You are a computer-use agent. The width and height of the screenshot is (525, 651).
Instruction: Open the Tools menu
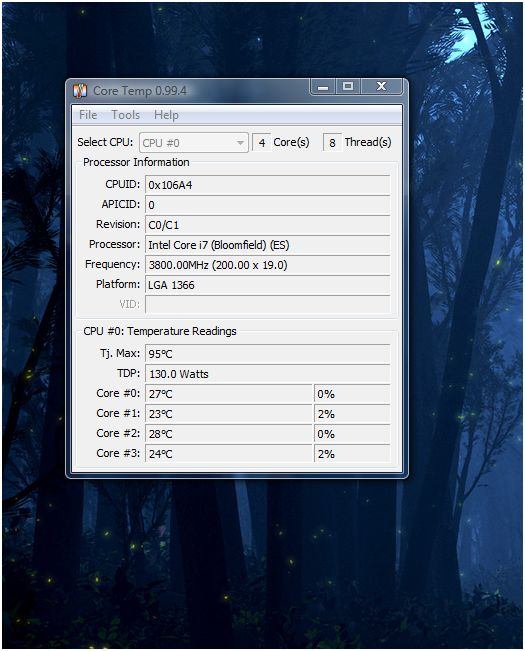(125, 115)
